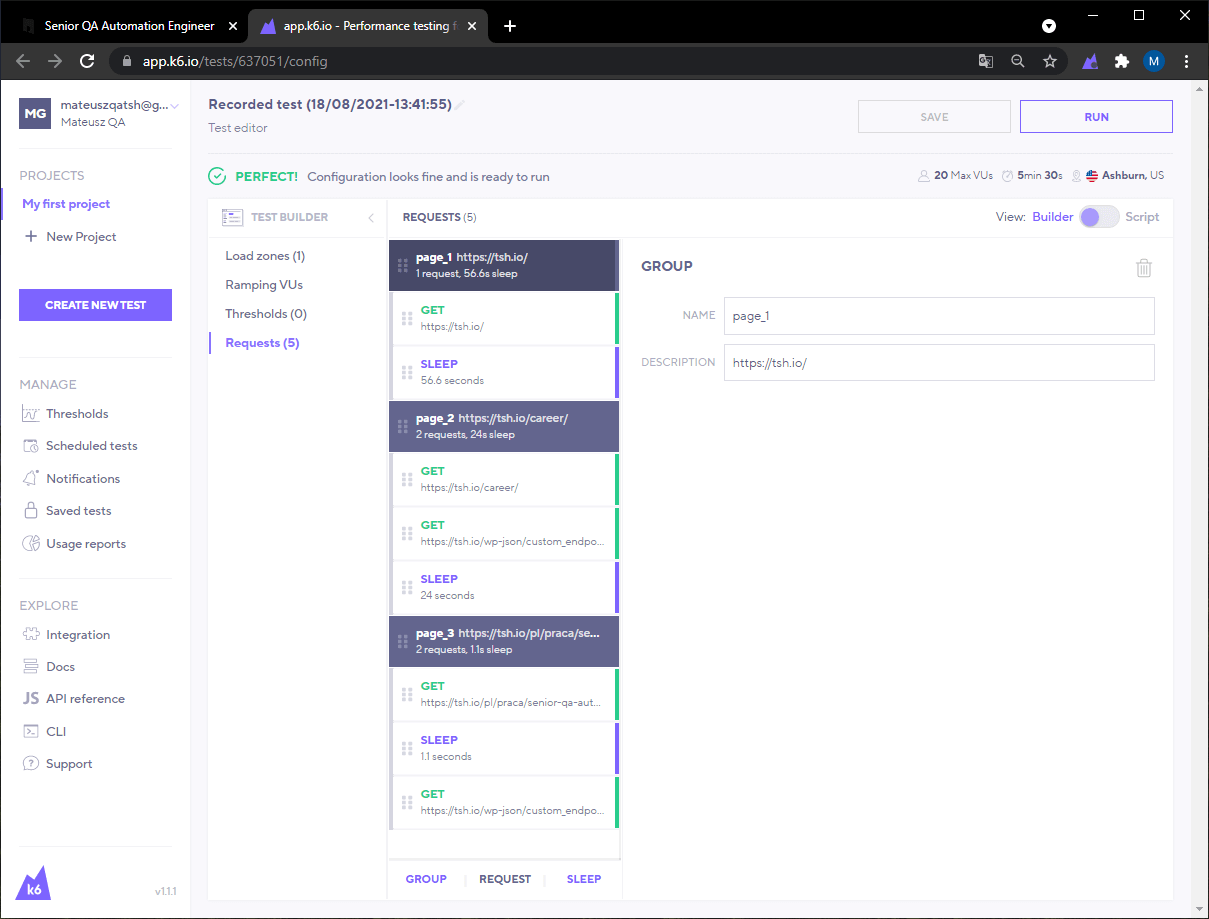Open the Chrome three-dot menu

[x=1187, y=61]
